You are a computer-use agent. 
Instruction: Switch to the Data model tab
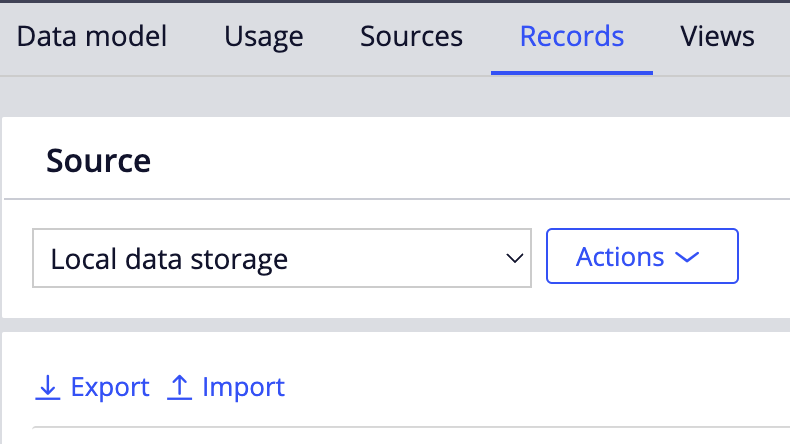(x=92, y=36)
